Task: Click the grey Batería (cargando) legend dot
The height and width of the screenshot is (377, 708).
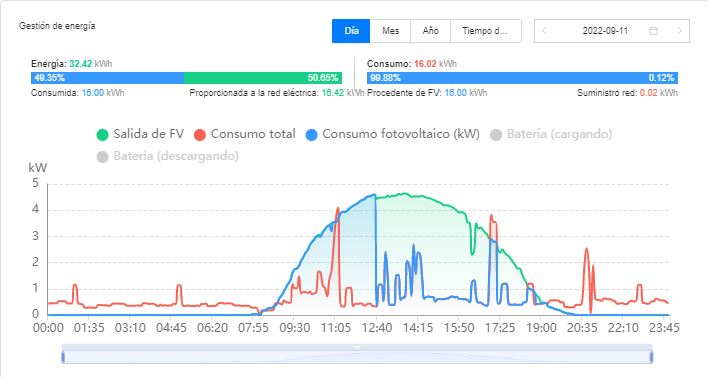Action: (x=496, y=135)
